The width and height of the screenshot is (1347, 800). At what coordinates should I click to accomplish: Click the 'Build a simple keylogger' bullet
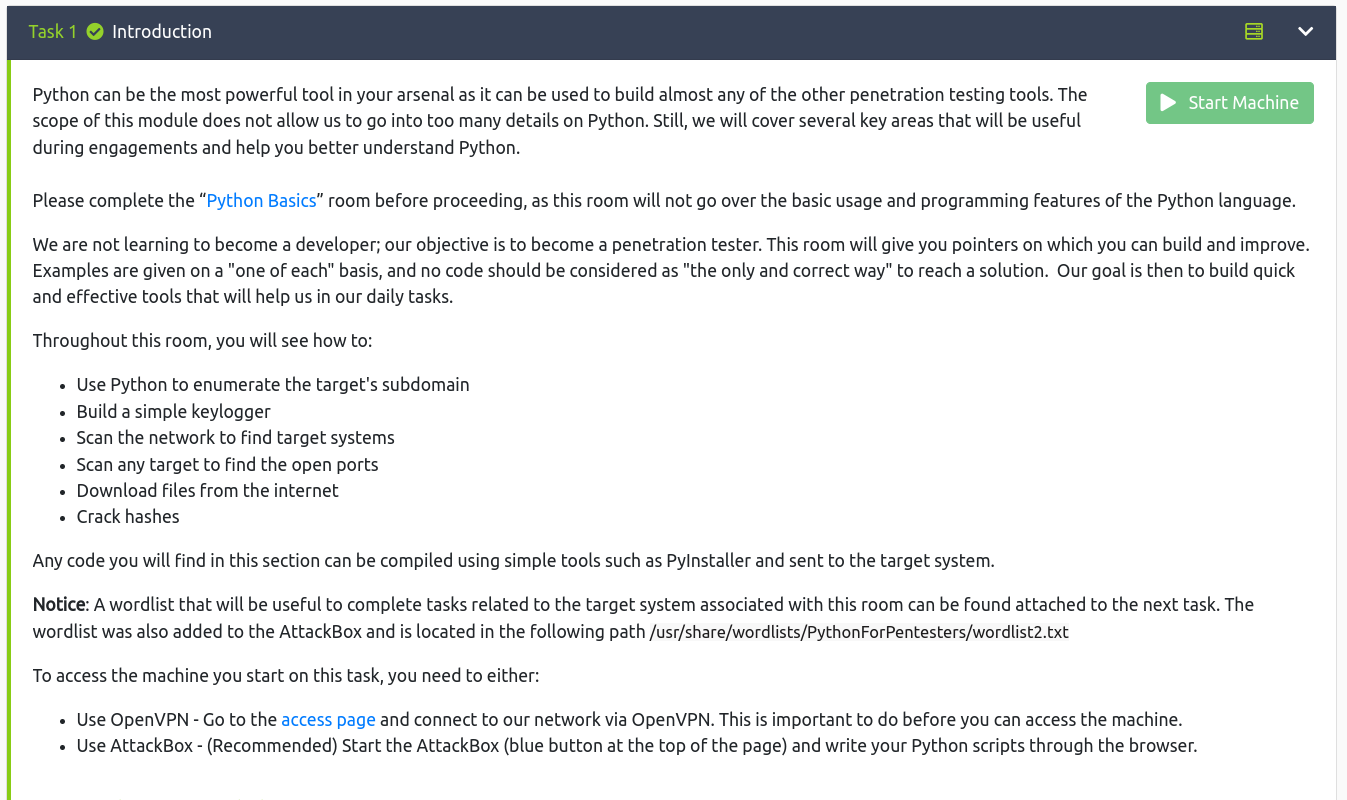(x=173, y=411)
